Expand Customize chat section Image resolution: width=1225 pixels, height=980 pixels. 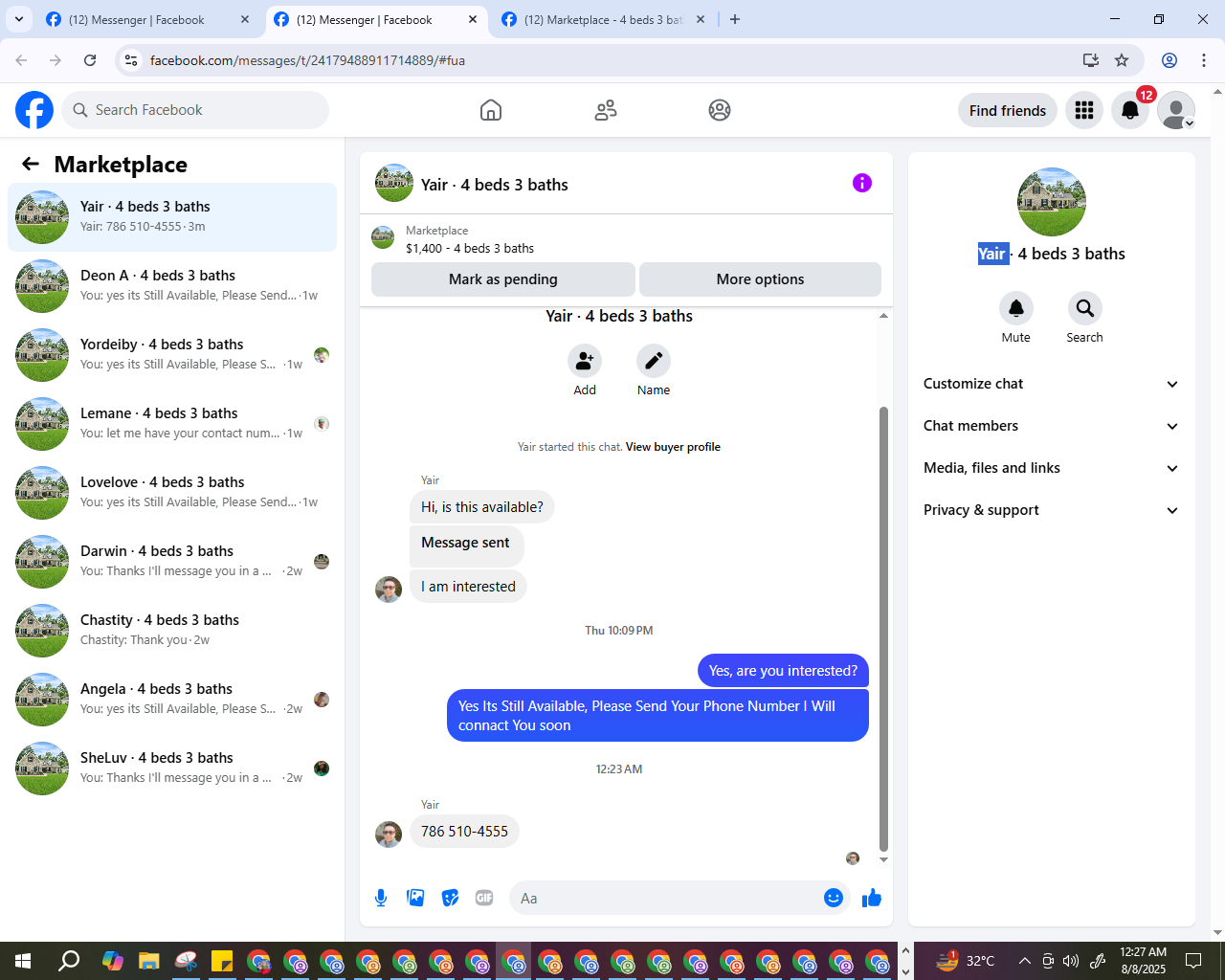1051,384
